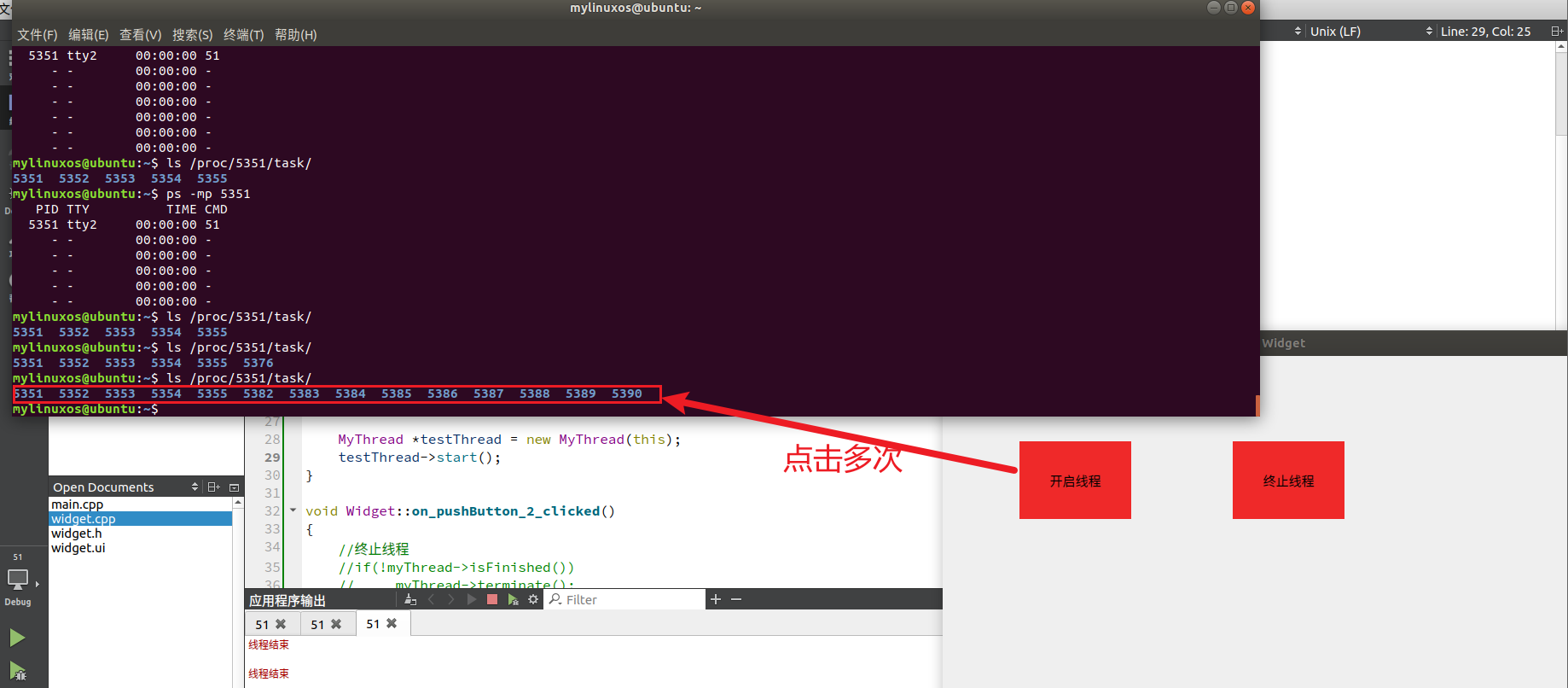
Task: Run the project with green play button
Action: (x=17, y=638)
